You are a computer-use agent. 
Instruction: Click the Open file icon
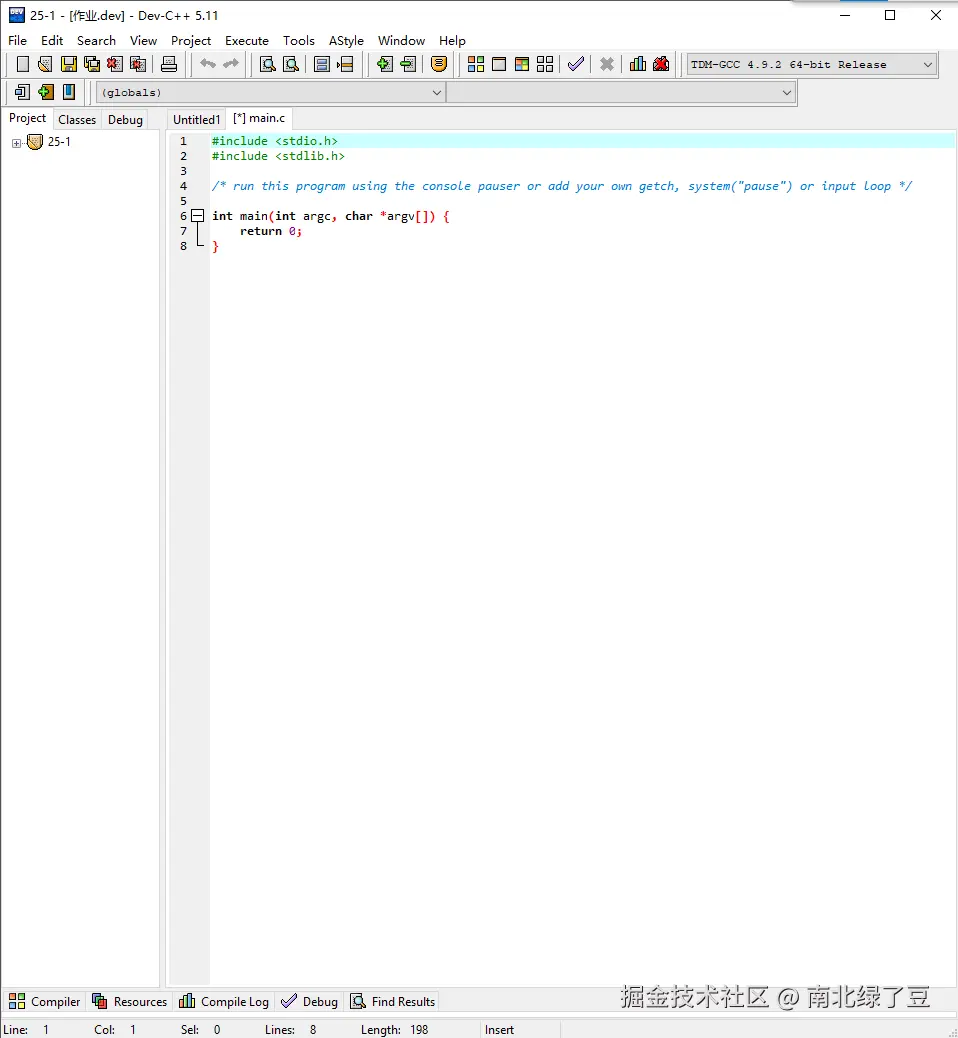[45, 64]
